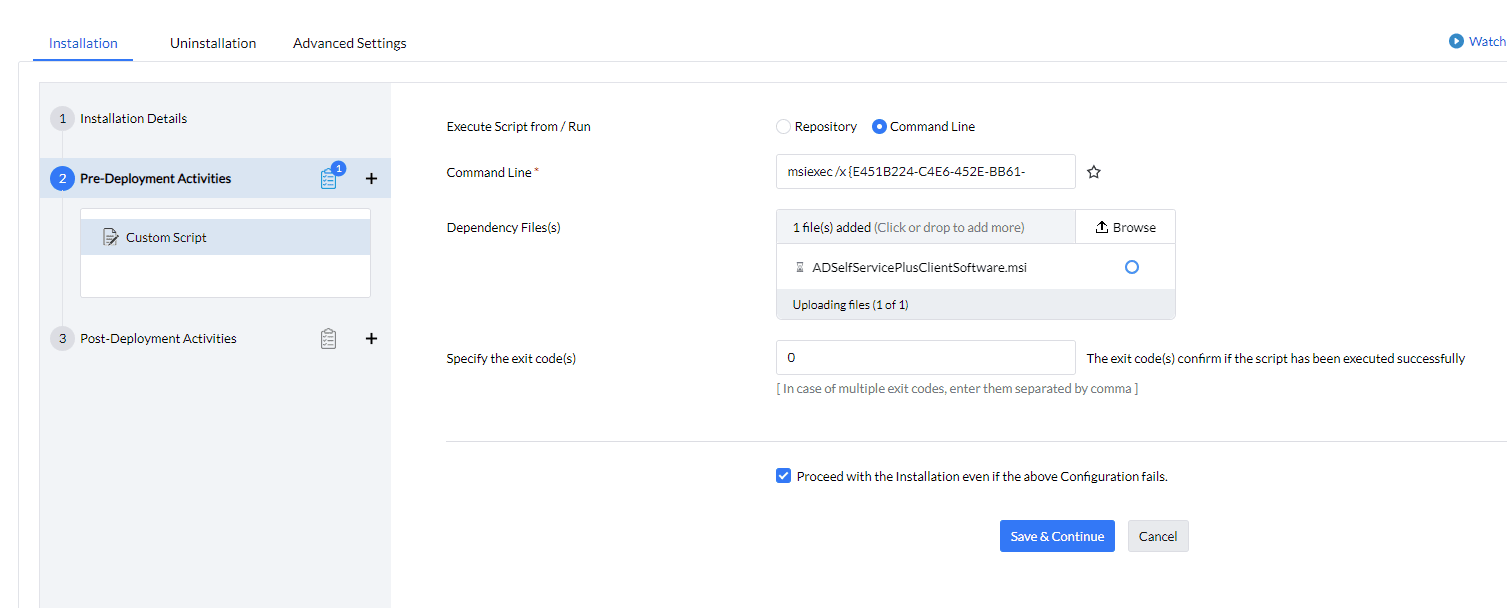Focus the exit code input field
The height and width of the screenshot is (608, 1507).
tap(925, 357)
